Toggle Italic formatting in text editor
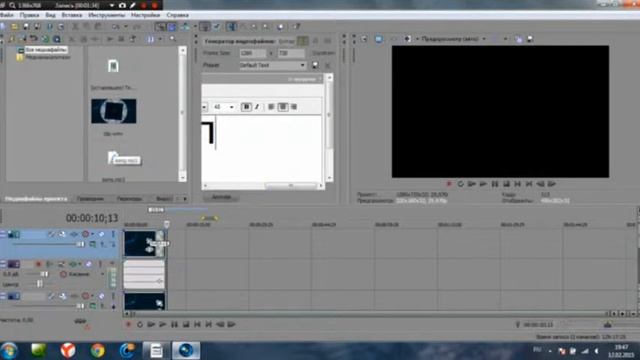Image resolution: width=640 pixels, height=360 pixels. [x=257, y=107]
